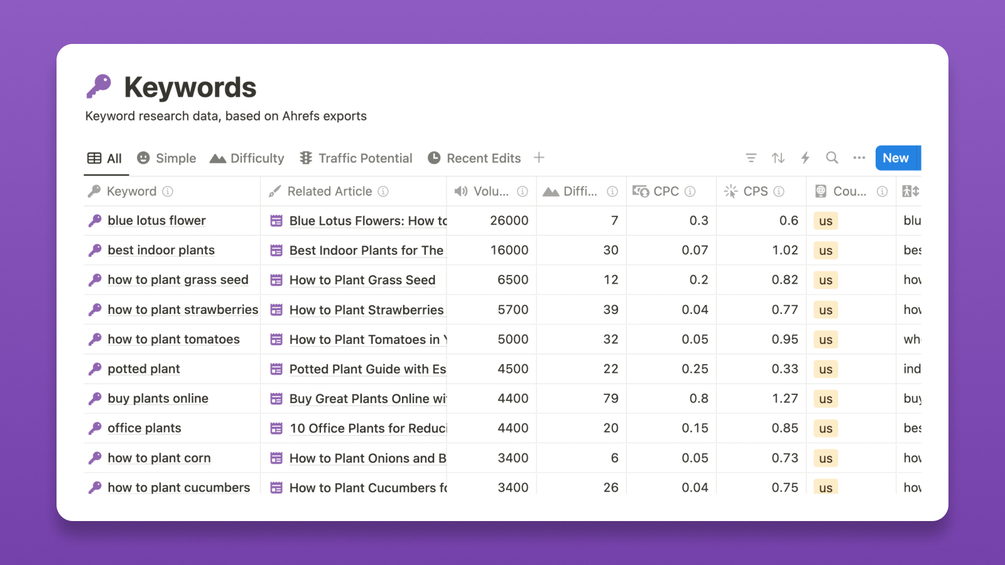Click the volume cell showing 26000
The width and height of the screenshot is (1005, 565).
point(492,220)
